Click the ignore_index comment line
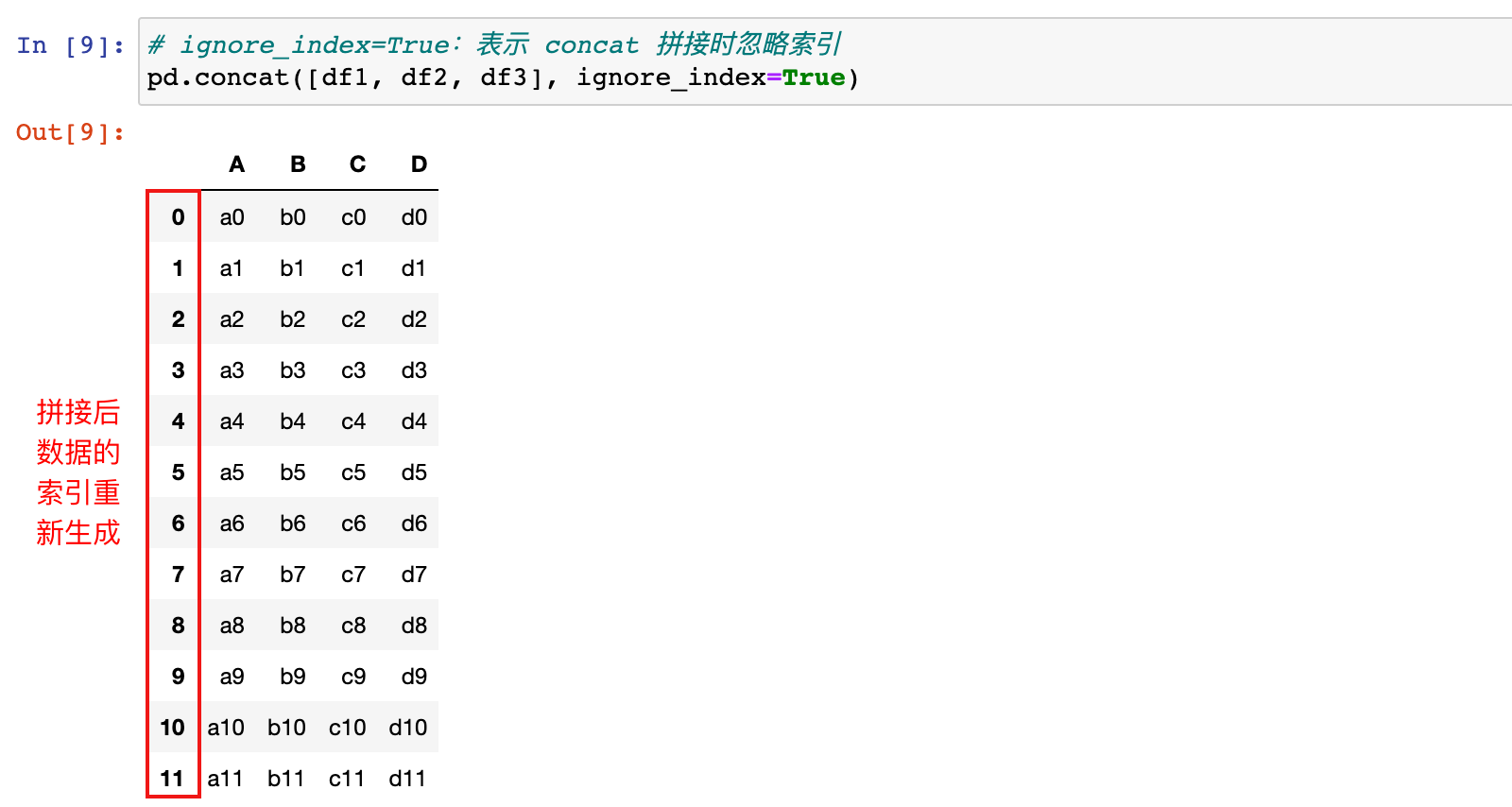The width and height of the screenshot is (1512, 807). click(493, 44)
